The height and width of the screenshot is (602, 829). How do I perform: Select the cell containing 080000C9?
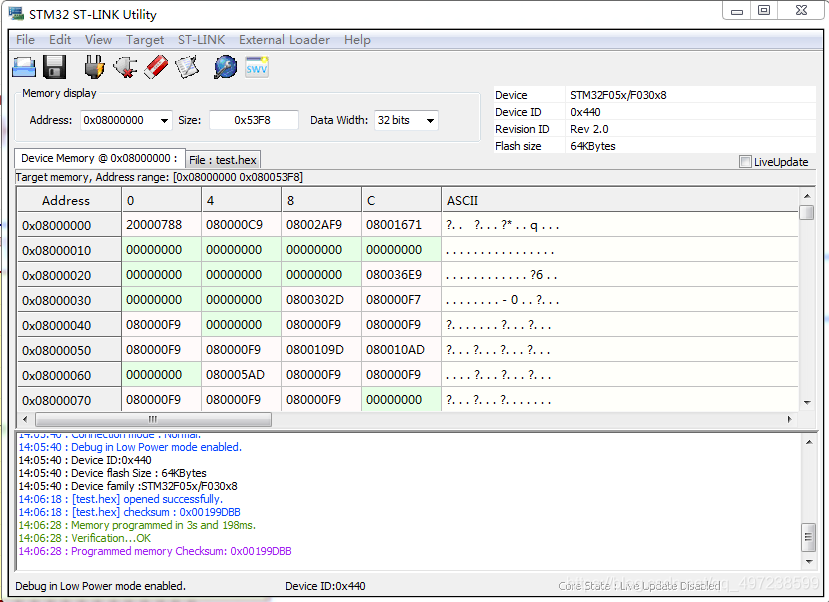pyautogui.click(x=242, y=225)
